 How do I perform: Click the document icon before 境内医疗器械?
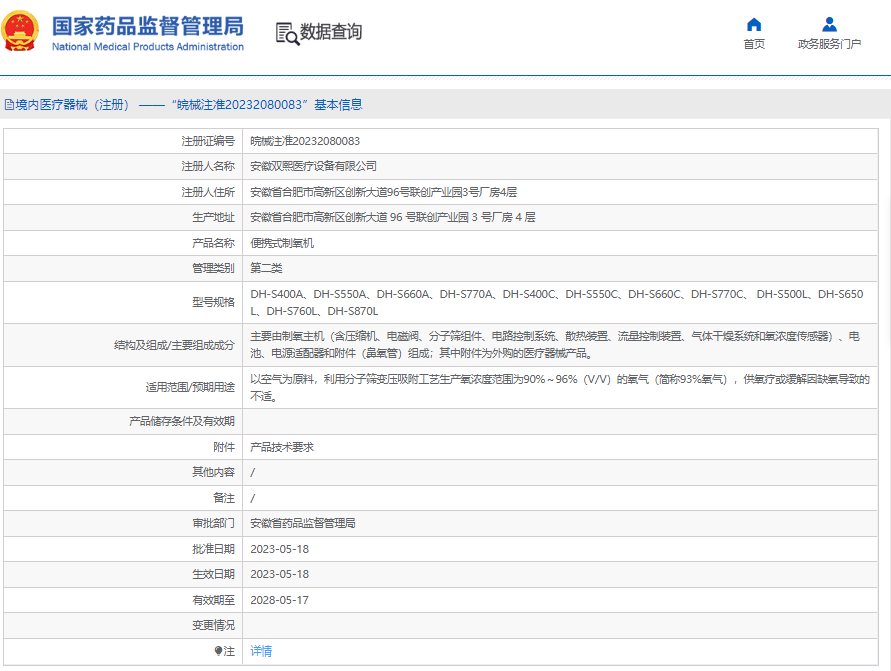tap(8, 104)
